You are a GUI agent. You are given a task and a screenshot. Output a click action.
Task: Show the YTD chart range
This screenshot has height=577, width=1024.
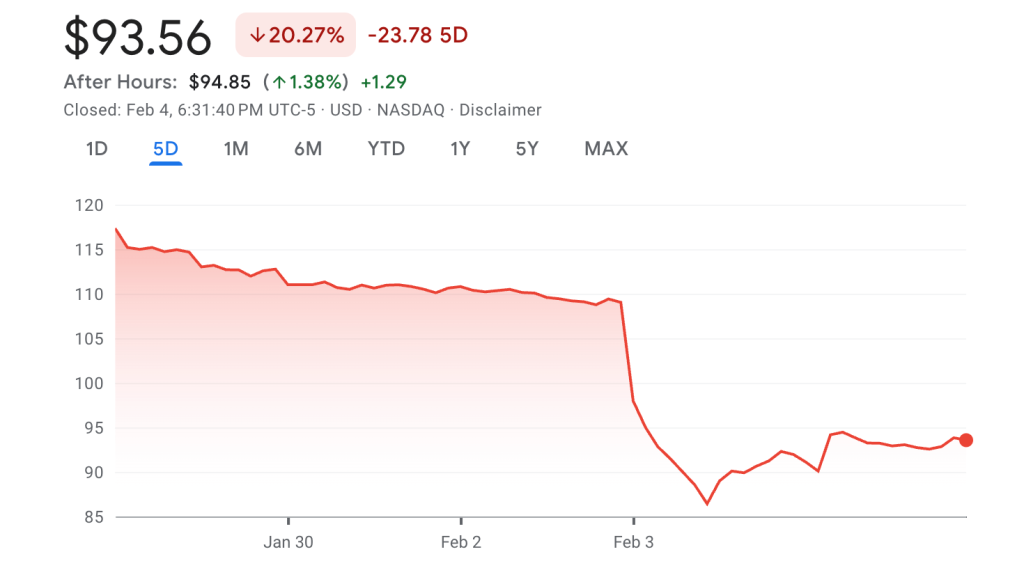[386, 149]
